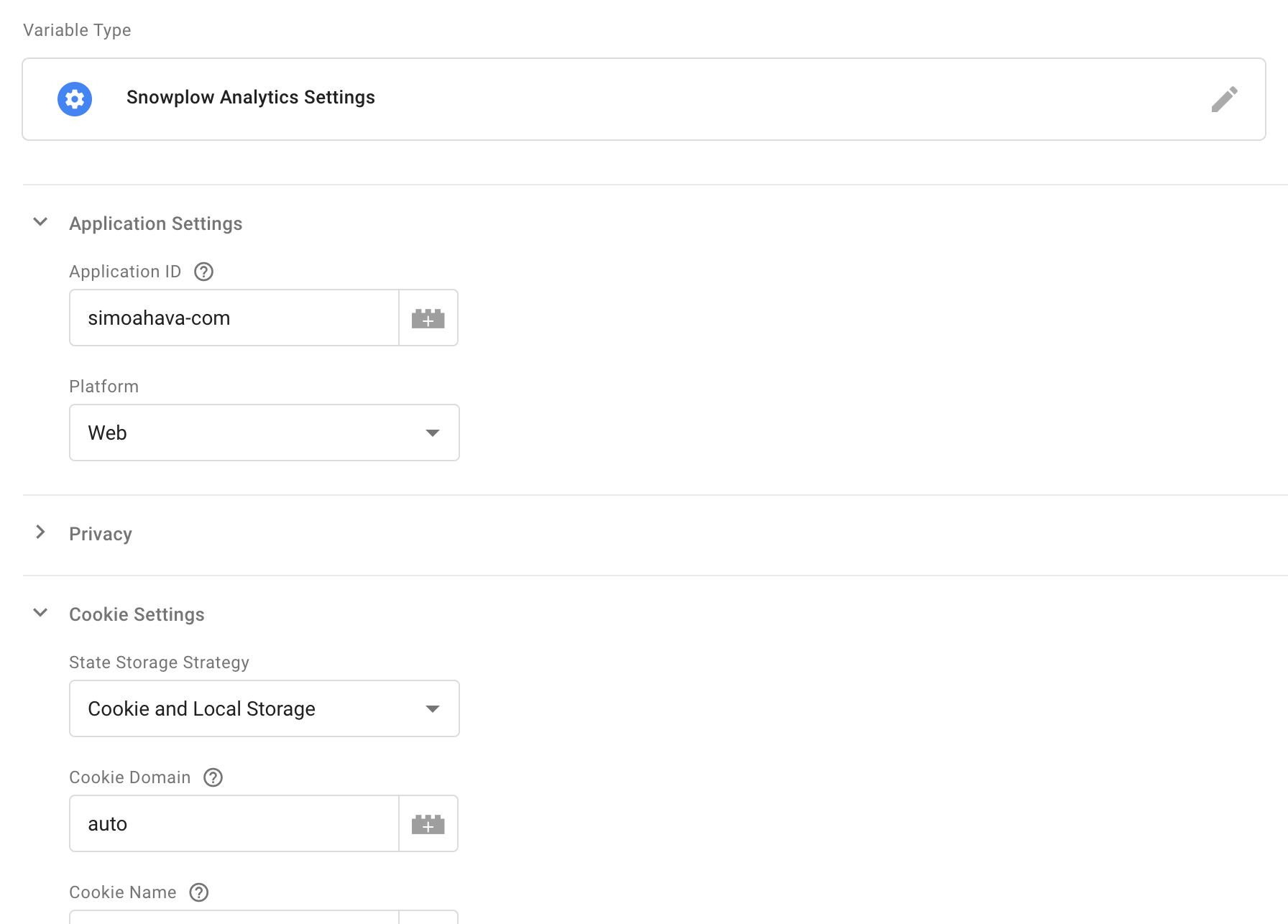1288x924 pixels.
Task: Click the Application ID input field
Action: point(234,318)
